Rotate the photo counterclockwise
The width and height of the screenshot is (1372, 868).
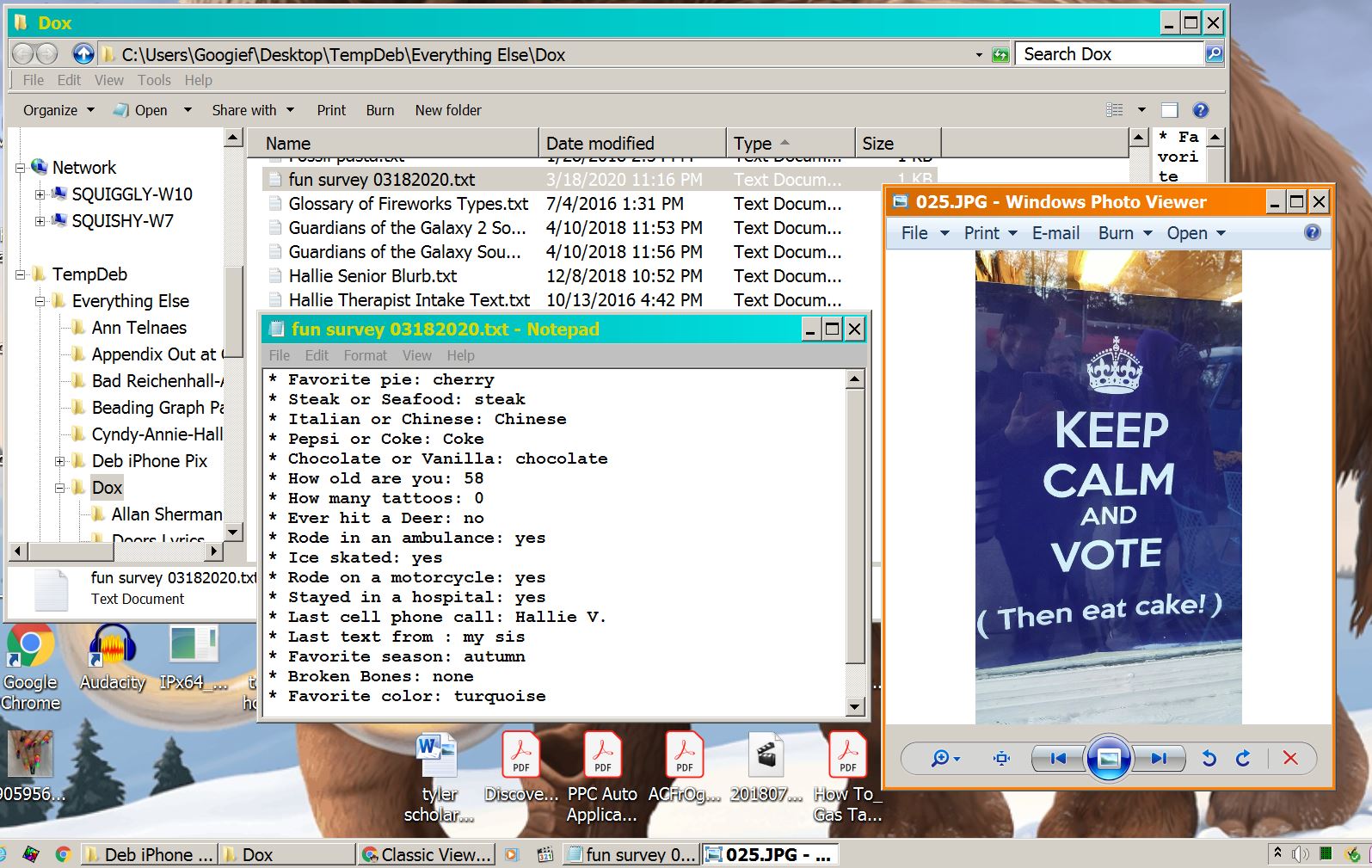pos(1209,758)
